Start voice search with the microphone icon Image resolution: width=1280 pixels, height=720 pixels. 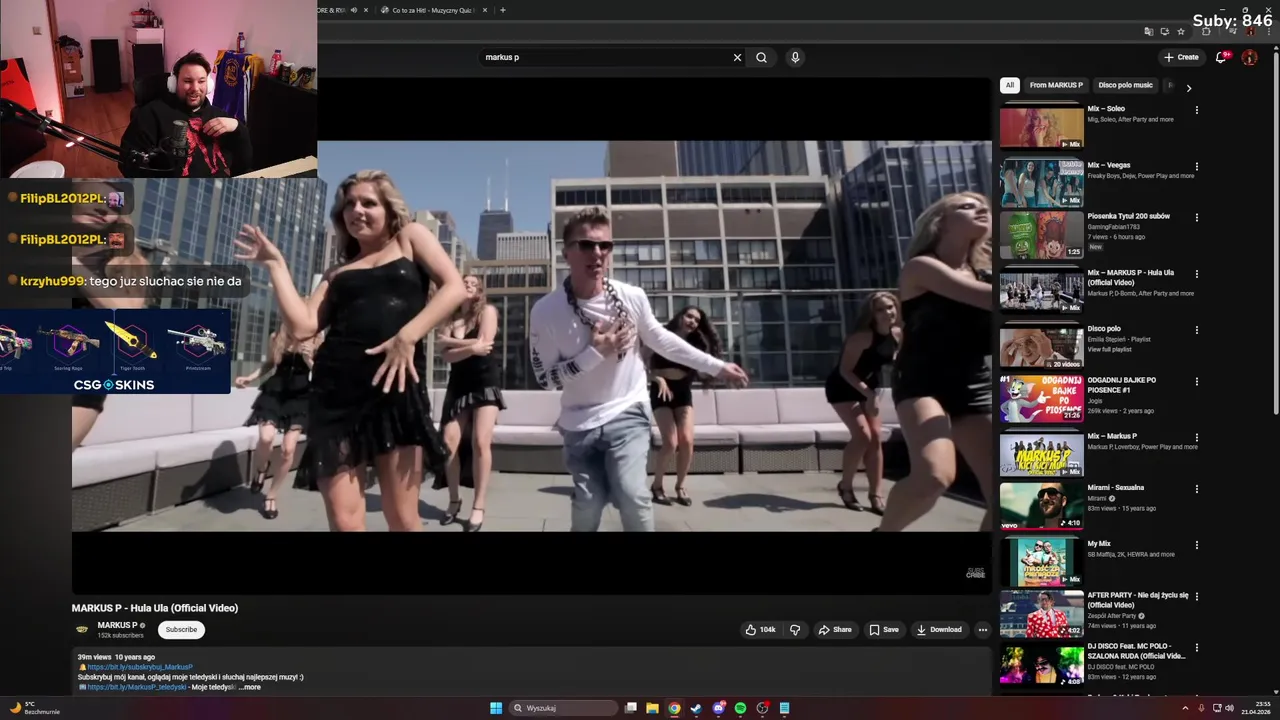(x=795, y=57)
